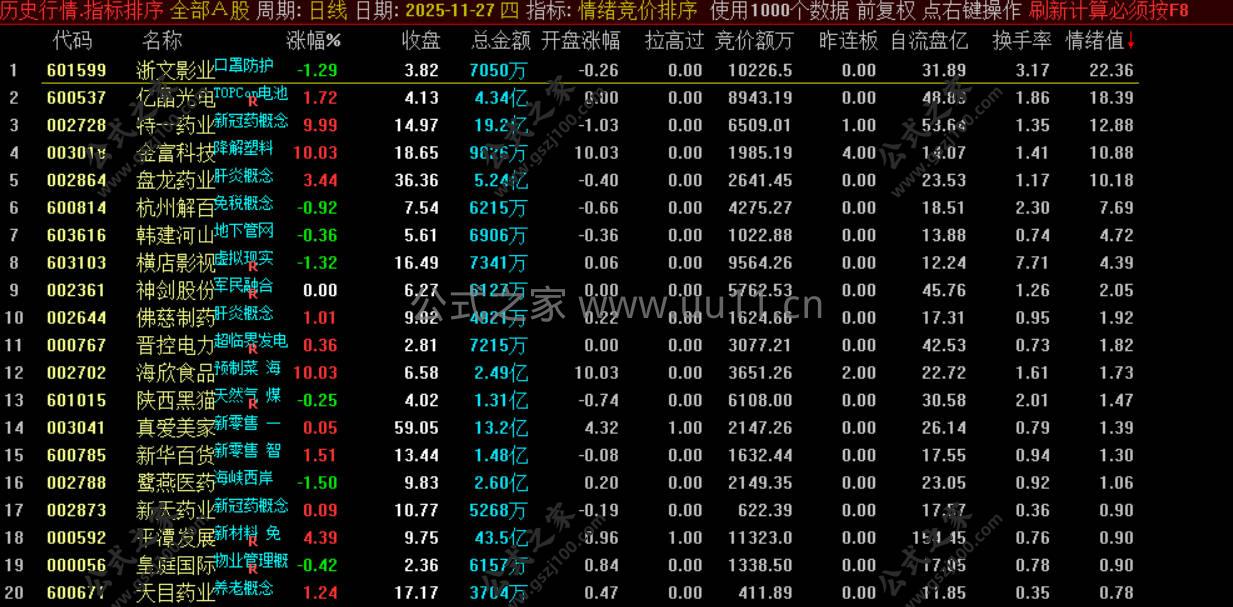Viewport: 1233px width, 607px height.
Task: Open the 韩建河山 stock name
Action: click(175, 236)
